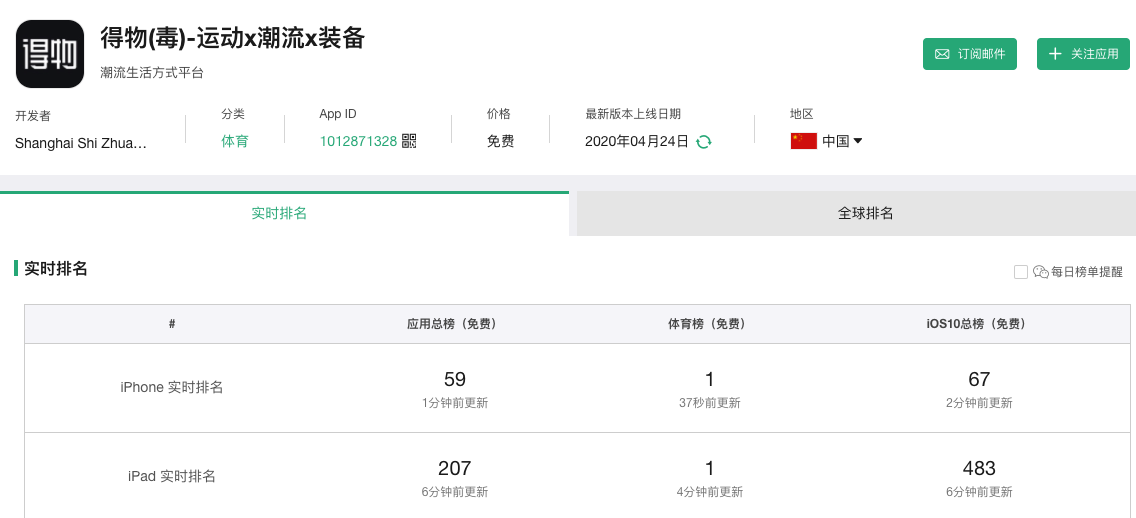The height and width of the screenshot is (518, 1136).
Task: Click the iPad sports rank 1 cell
Action: click(709, 468)
